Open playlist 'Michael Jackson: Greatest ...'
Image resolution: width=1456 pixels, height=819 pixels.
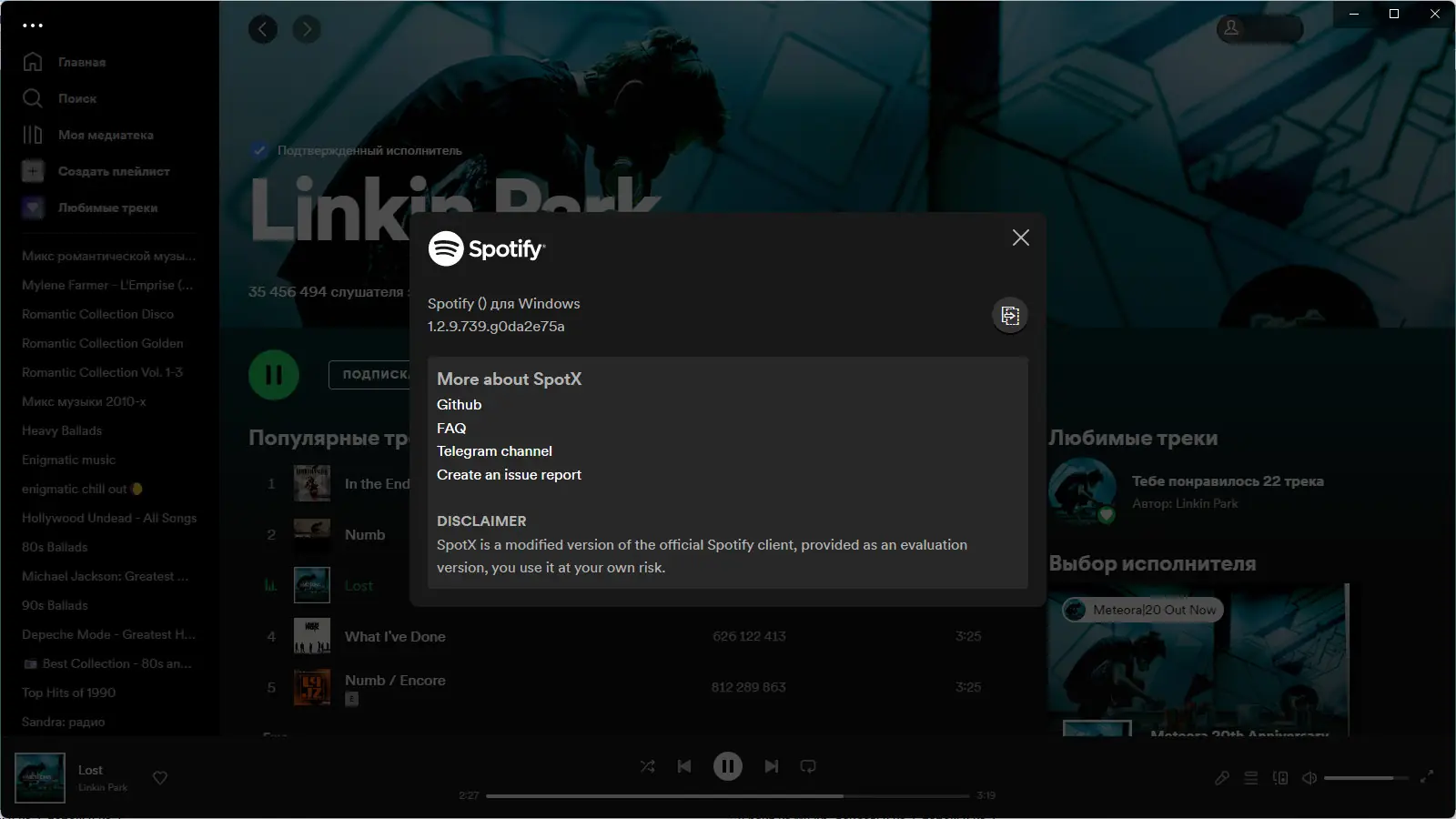106,577
